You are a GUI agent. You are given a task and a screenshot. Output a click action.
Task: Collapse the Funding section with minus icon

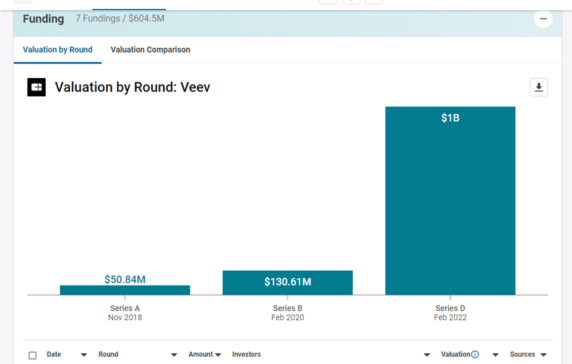(543, 19)
